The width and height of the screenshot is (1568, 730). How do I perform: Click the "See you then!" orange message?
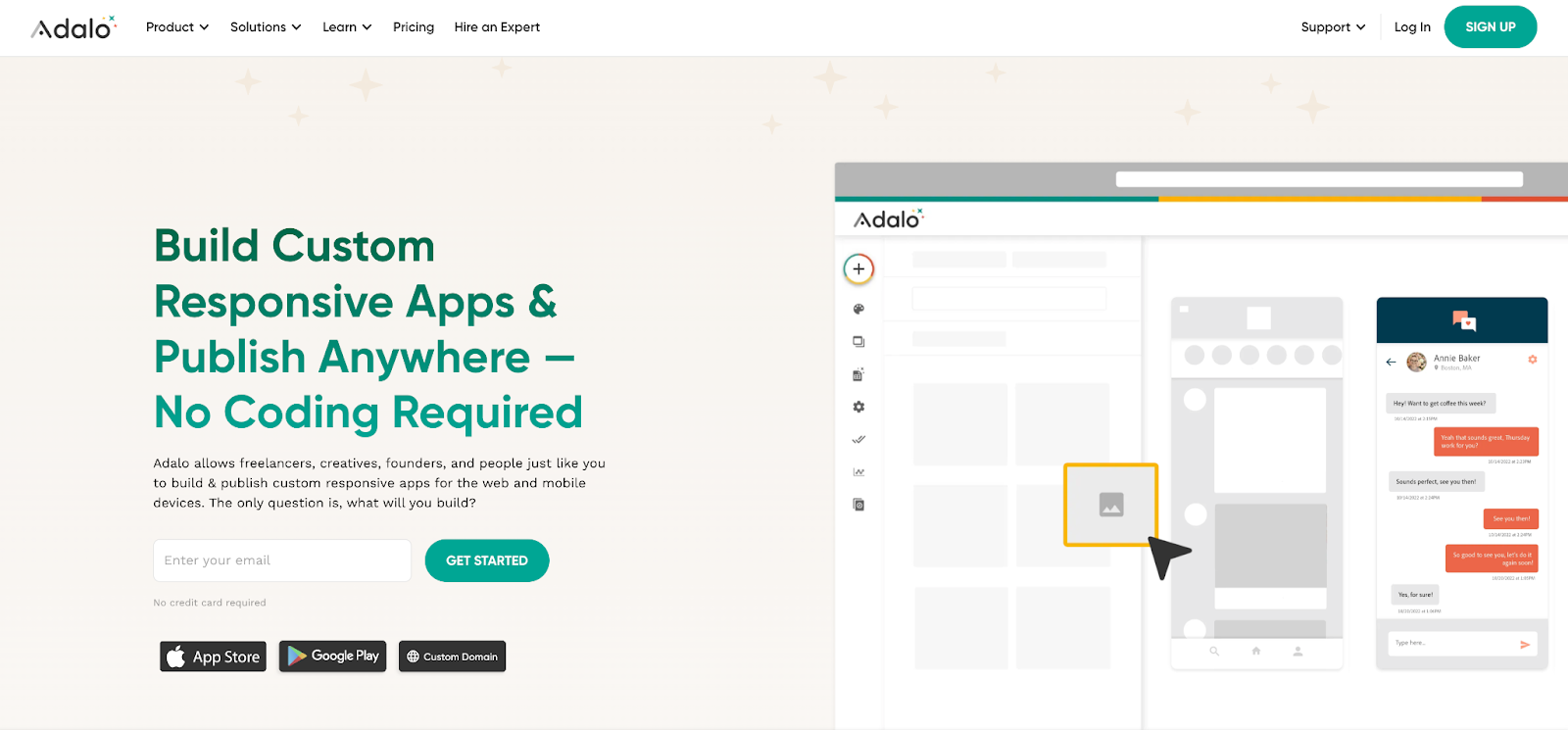[1511, 518]
